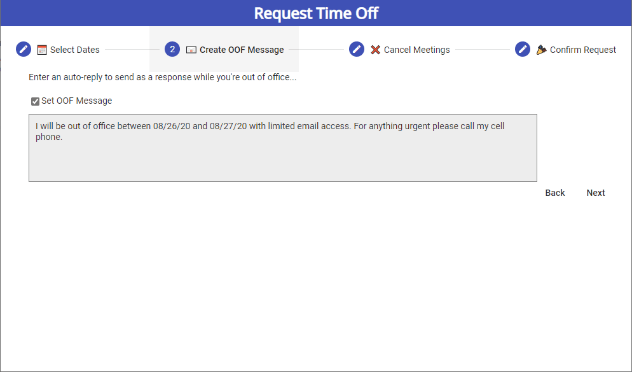Click the Set OOF Message label text
This screenshot has width=632, height=372.
(x=77, y=101)
